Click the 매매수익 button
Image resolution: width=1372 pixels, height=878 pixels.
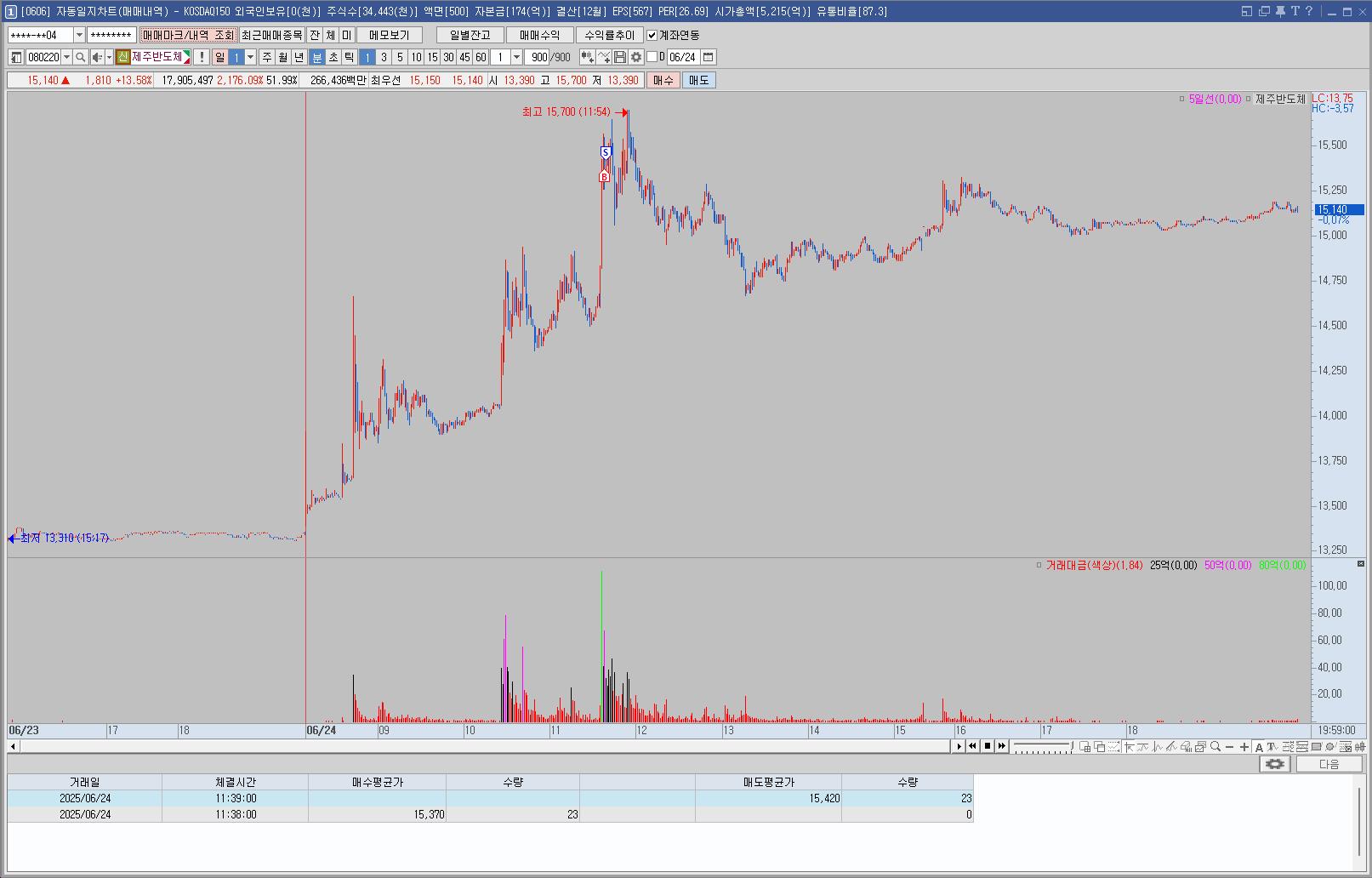[x=540, y=35]
